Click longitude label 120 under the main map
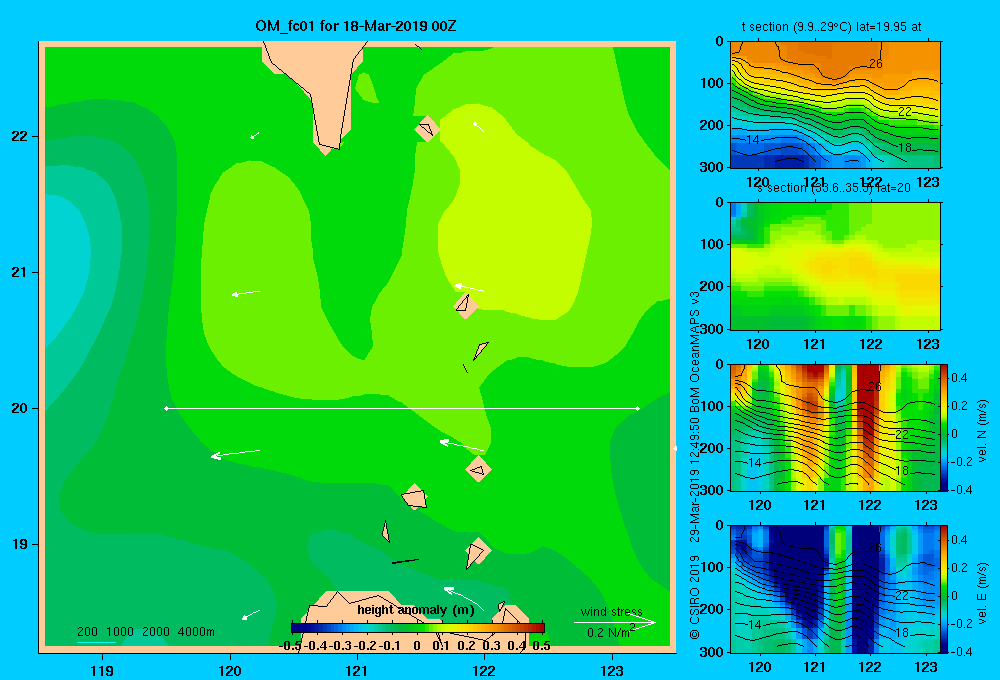The width and height of the screenshot is (1000, 680). coord(230,670)
